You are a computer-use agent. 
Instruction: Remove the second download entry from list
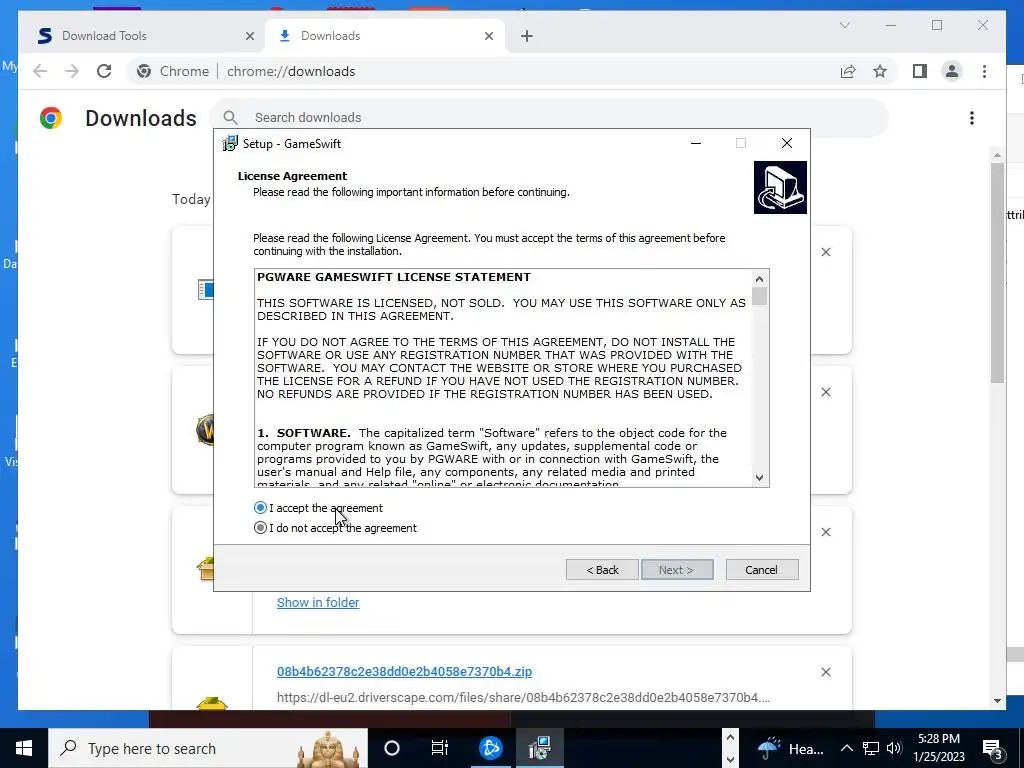click(x=825, y=392)
